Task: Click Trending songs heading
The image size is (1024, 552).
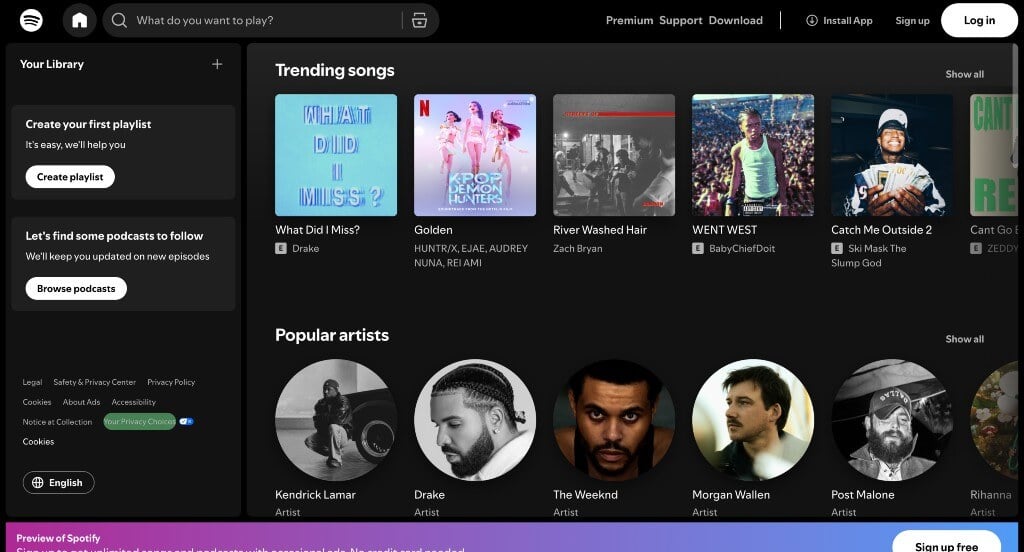Action: coord(334,70)
